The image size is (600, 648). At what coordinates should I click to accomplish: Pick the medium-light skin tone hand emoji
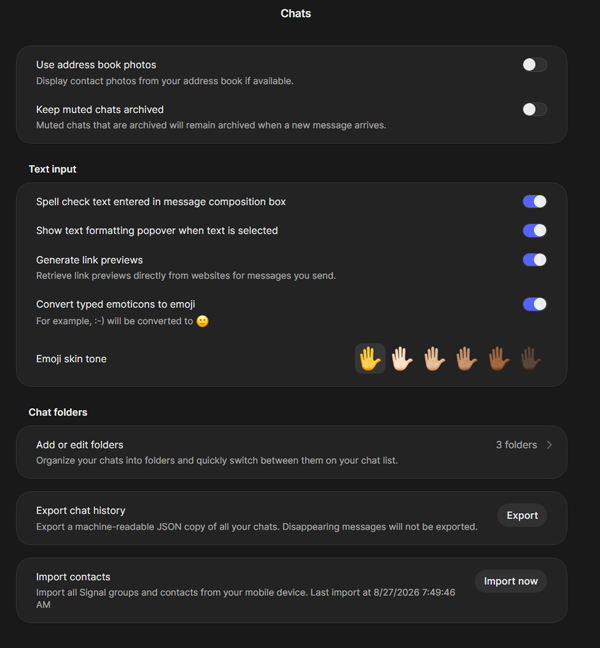coord(434,359)
